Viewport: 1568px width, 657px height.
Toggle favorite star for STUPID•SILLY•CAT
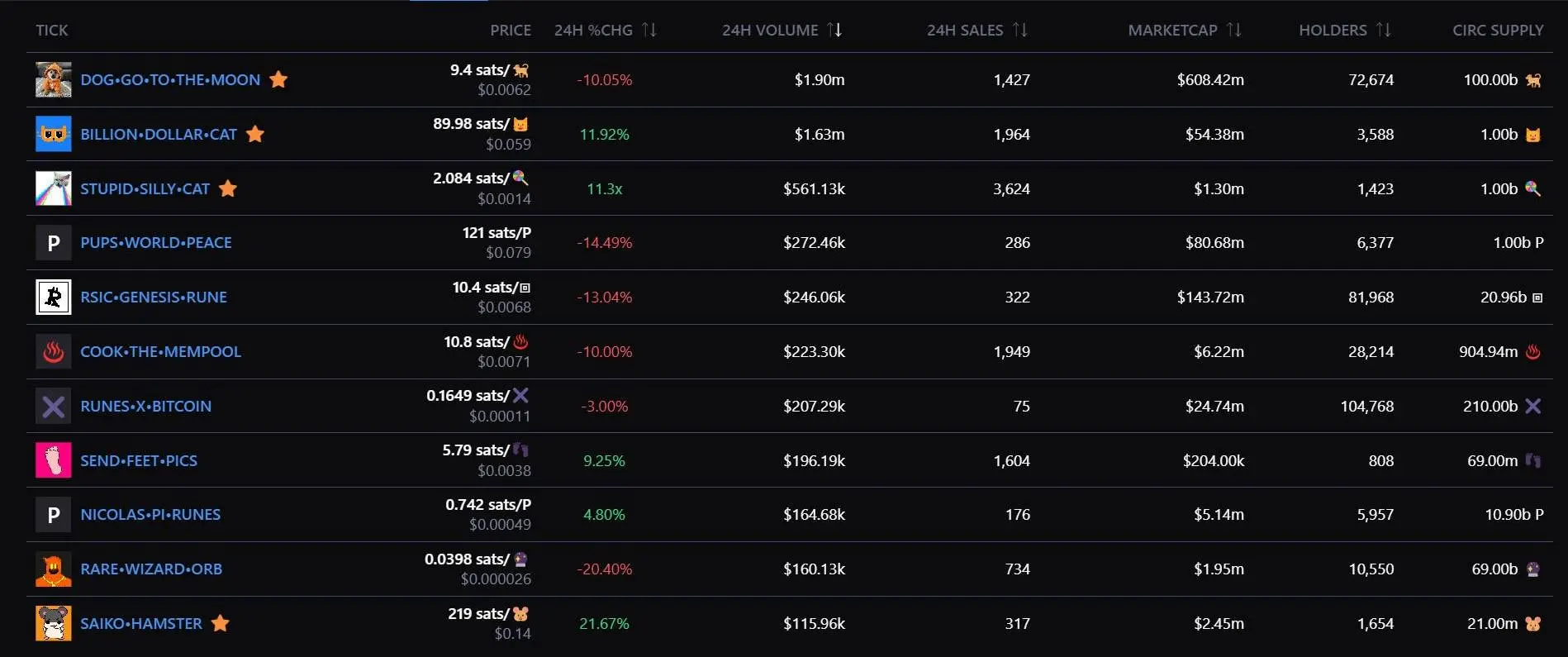pyautogui.click(x=228, y=188)
